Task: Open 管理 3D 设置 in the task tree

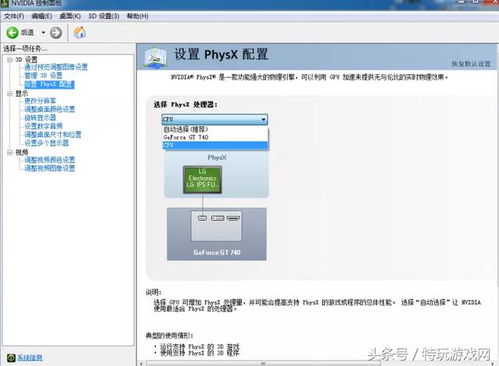Action: coord(43,76)
